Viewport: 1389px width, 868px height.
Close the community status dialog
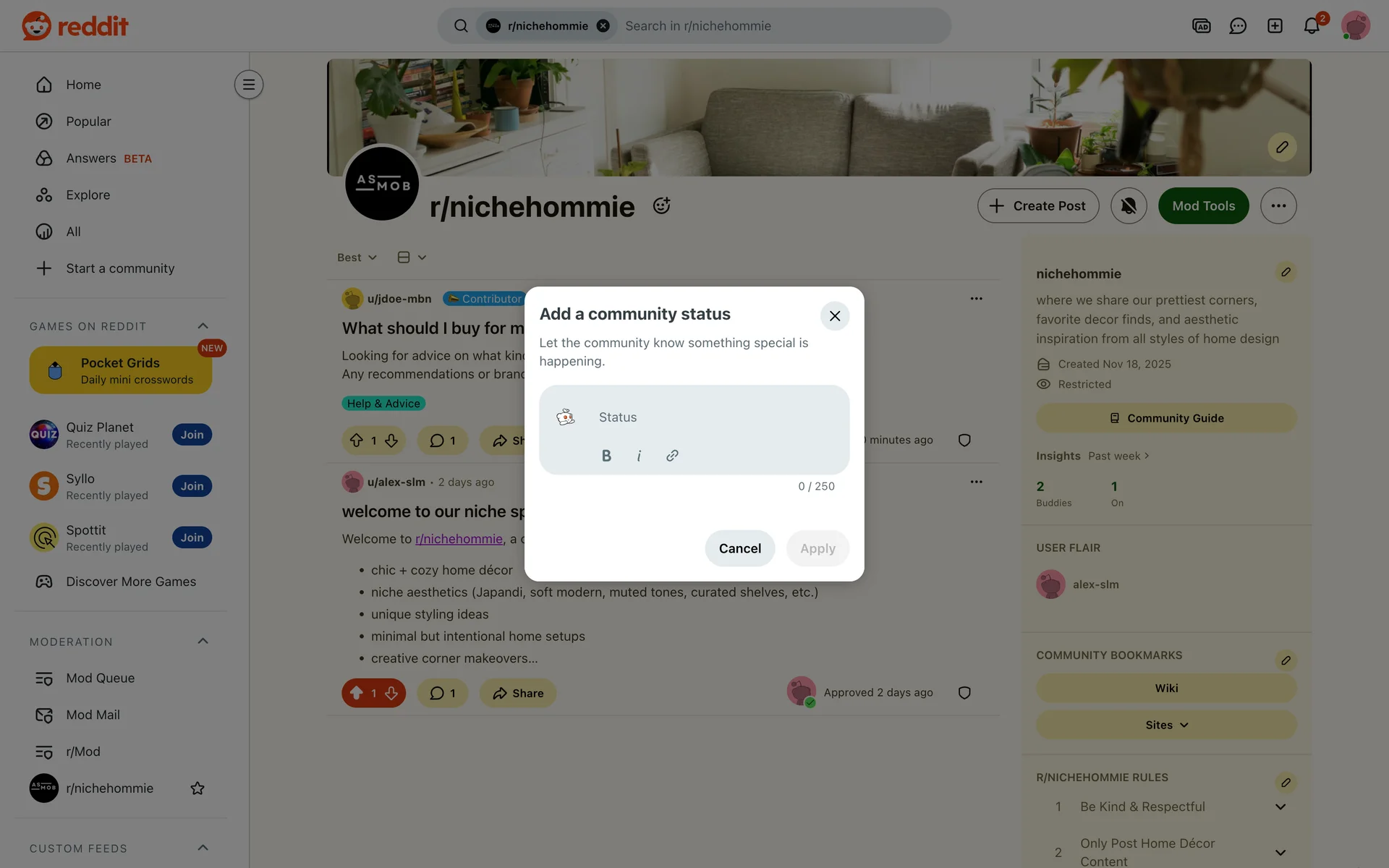835,316
